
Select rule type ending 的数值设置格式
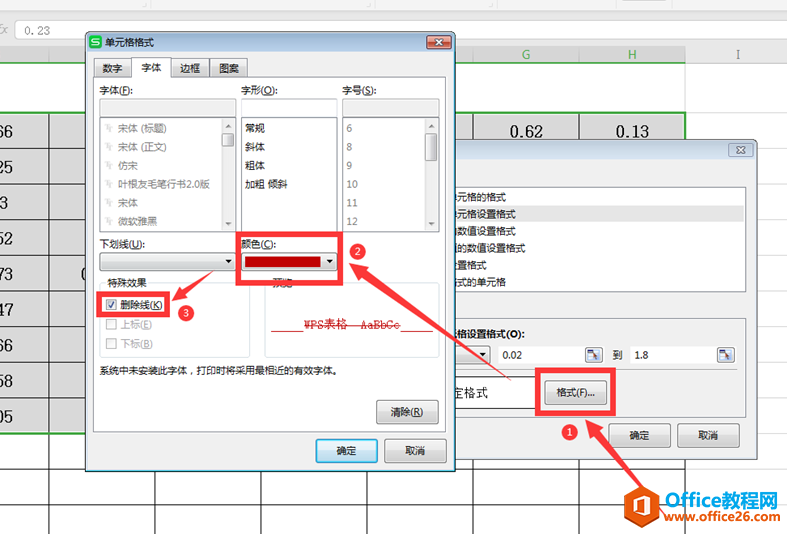(599, 248)
